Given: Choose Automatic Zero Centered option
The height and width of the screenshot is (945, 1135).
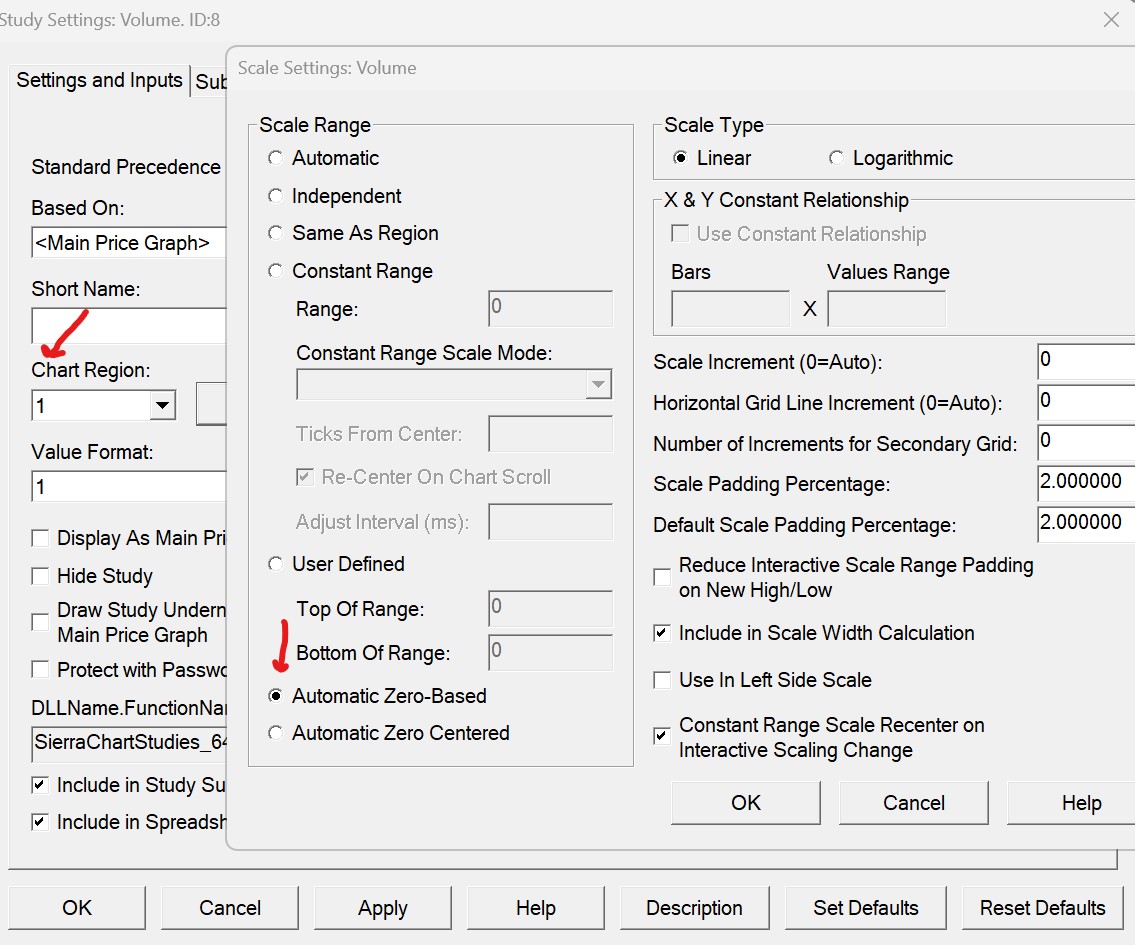Looking at the screenshot, I should (x=275, y=734).
